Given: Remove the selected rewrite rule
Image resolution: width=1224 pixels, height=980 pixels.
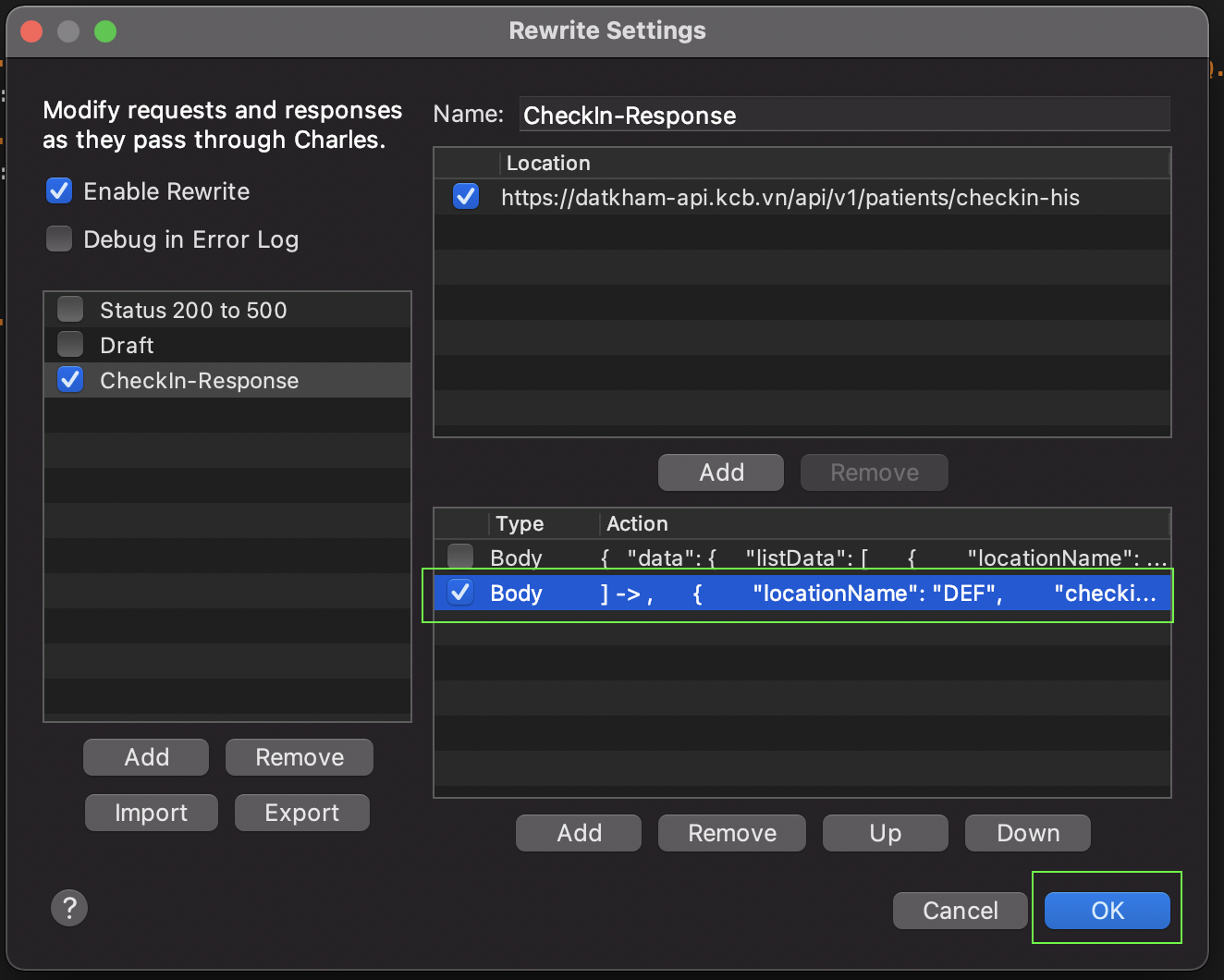Looking at the screenshot, I should pos(732,833).
